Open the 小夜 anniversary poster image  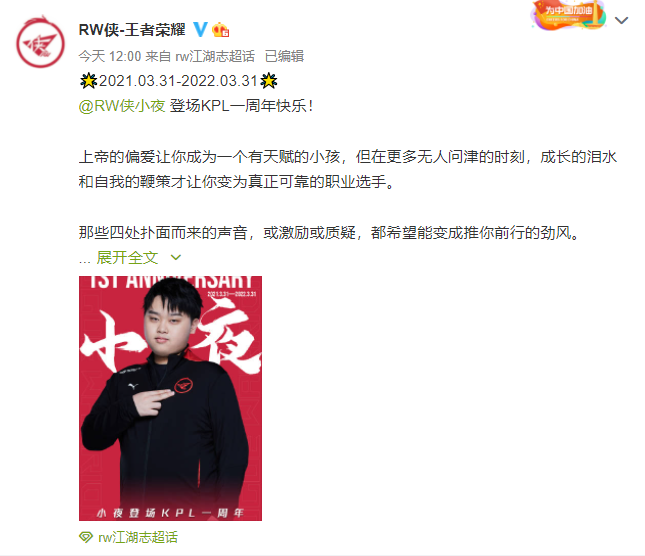(x=170, y=398)
